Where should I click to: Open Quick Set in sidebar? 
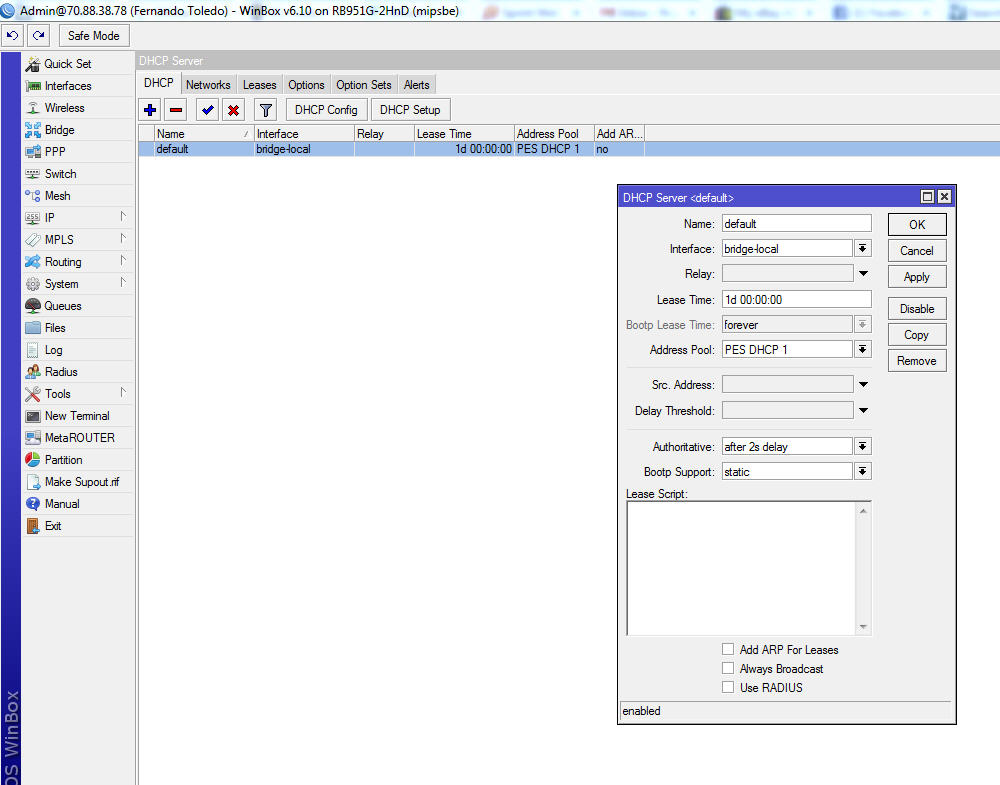pos(78,64)
